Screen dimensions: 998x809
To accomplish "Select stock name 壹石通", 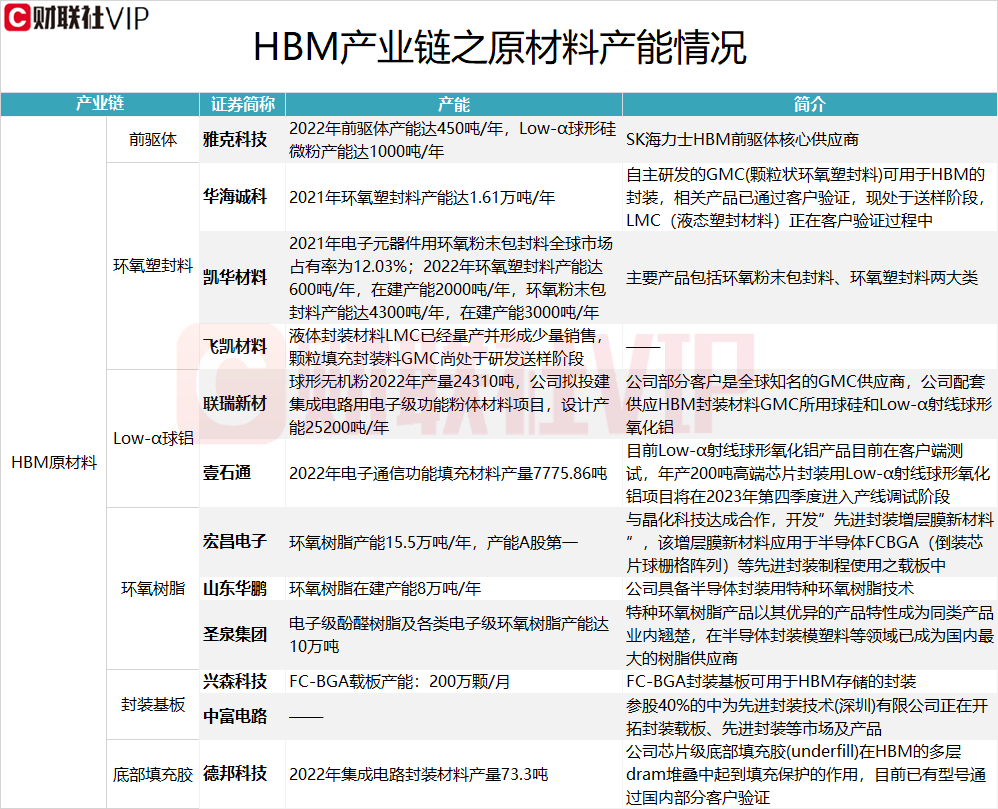I will (227, 473).
